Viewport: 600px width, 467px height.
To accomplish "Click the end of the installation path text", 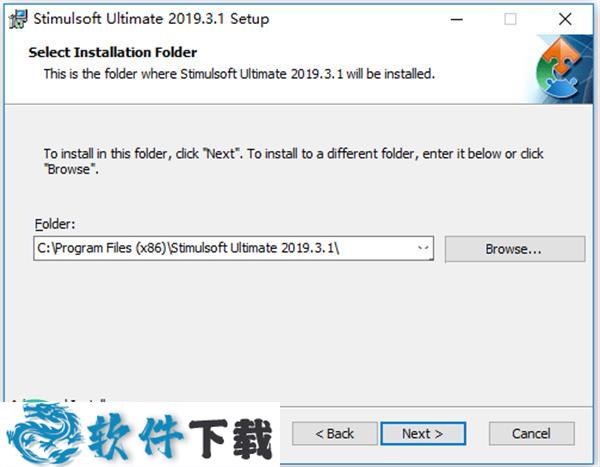I will (338, 248).
